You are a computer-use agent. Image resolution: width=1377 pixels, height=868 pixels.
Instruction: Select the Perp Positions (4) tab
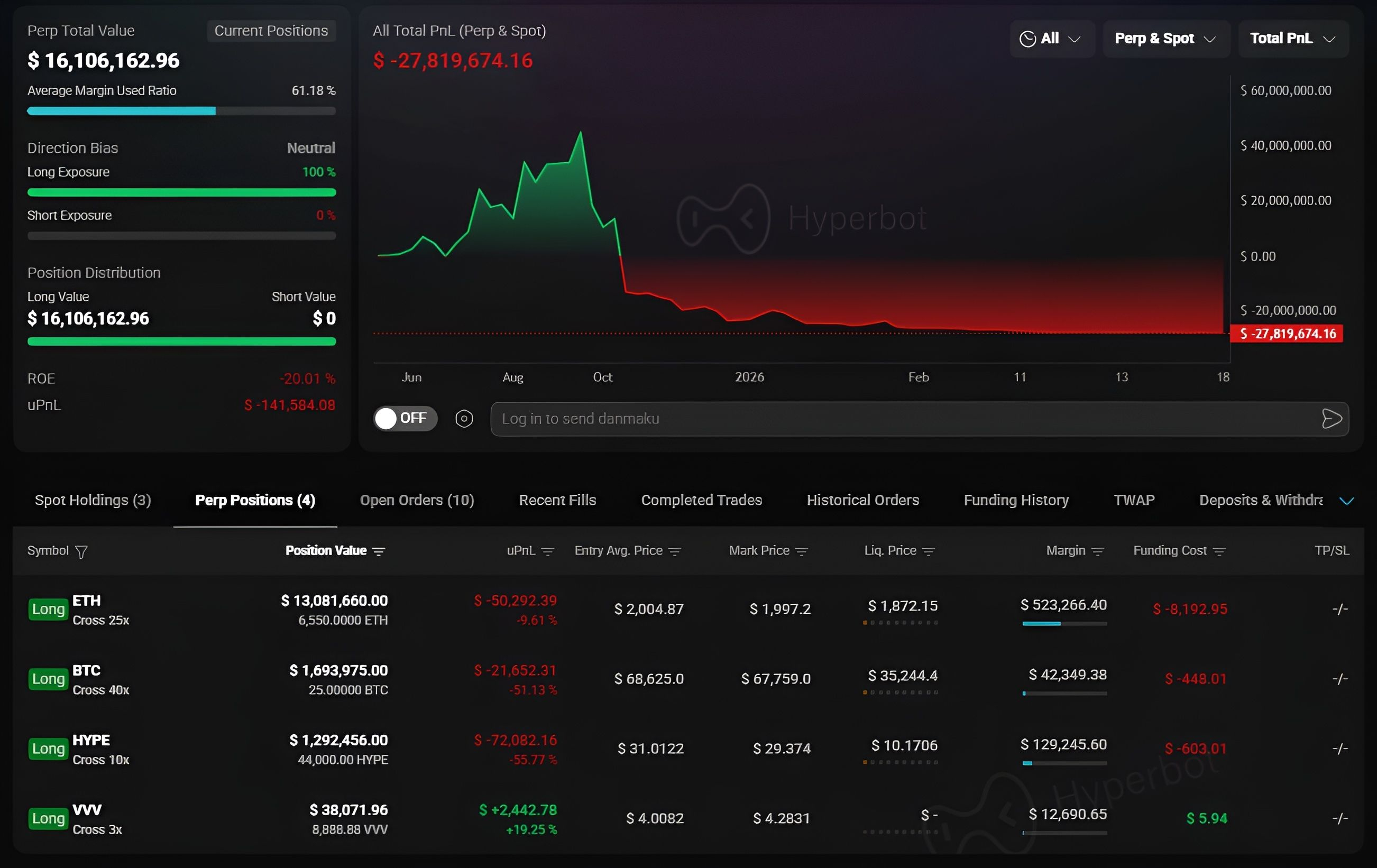coord(255,500)
